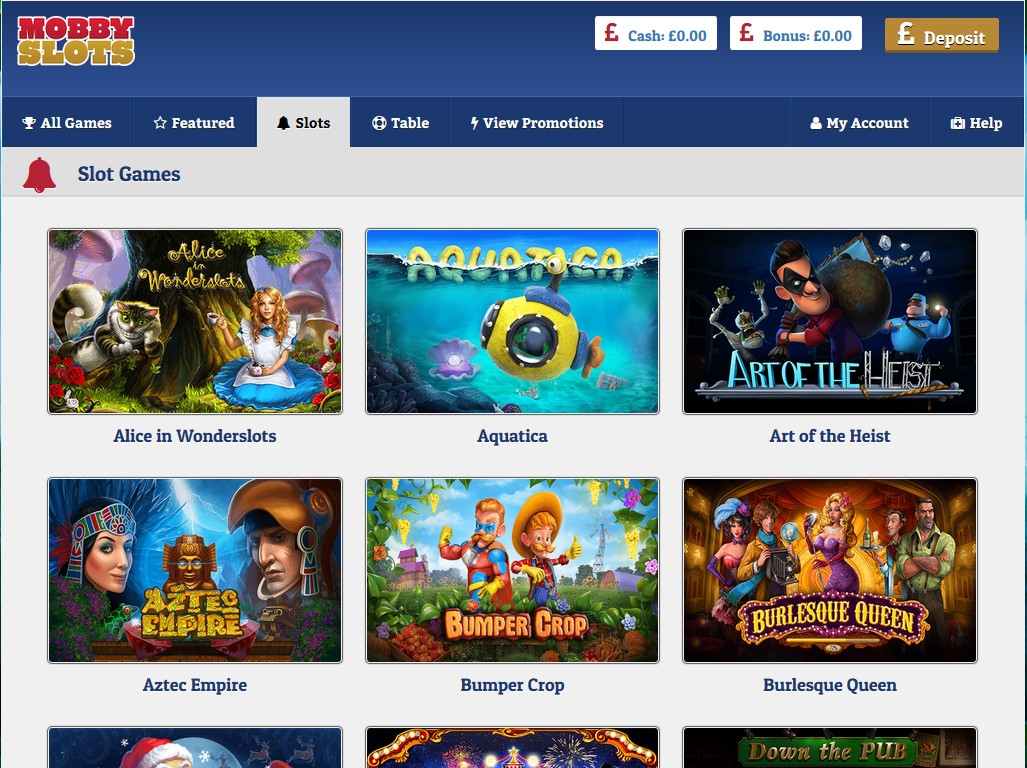Click the lightning icon in View Promotions
The width and height of the screenshot is (1027, 768).
pos(475,123)
